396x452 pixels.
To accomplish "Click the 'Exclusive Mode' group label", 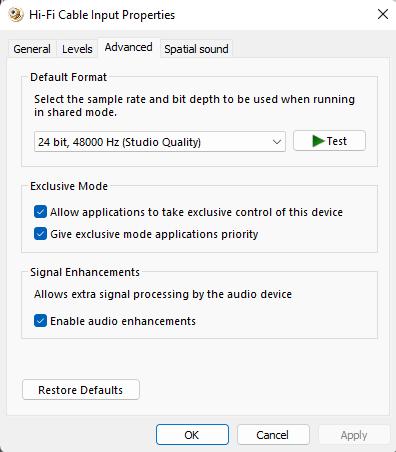I will tap(69, 186).
